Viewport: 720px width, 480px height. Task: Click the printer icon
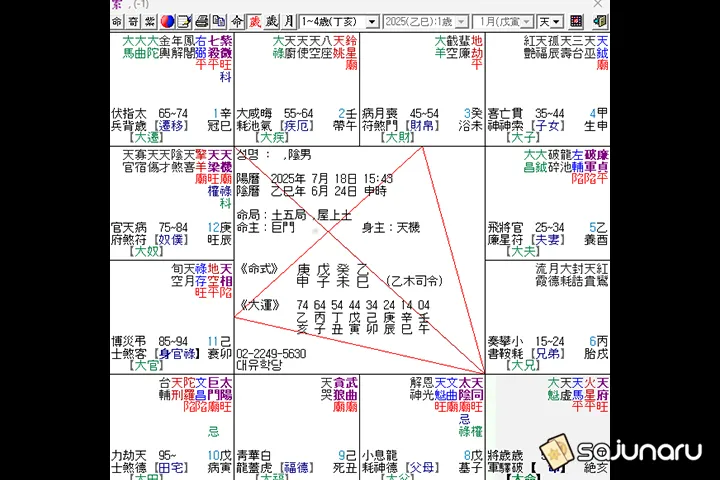click(201, 21)
